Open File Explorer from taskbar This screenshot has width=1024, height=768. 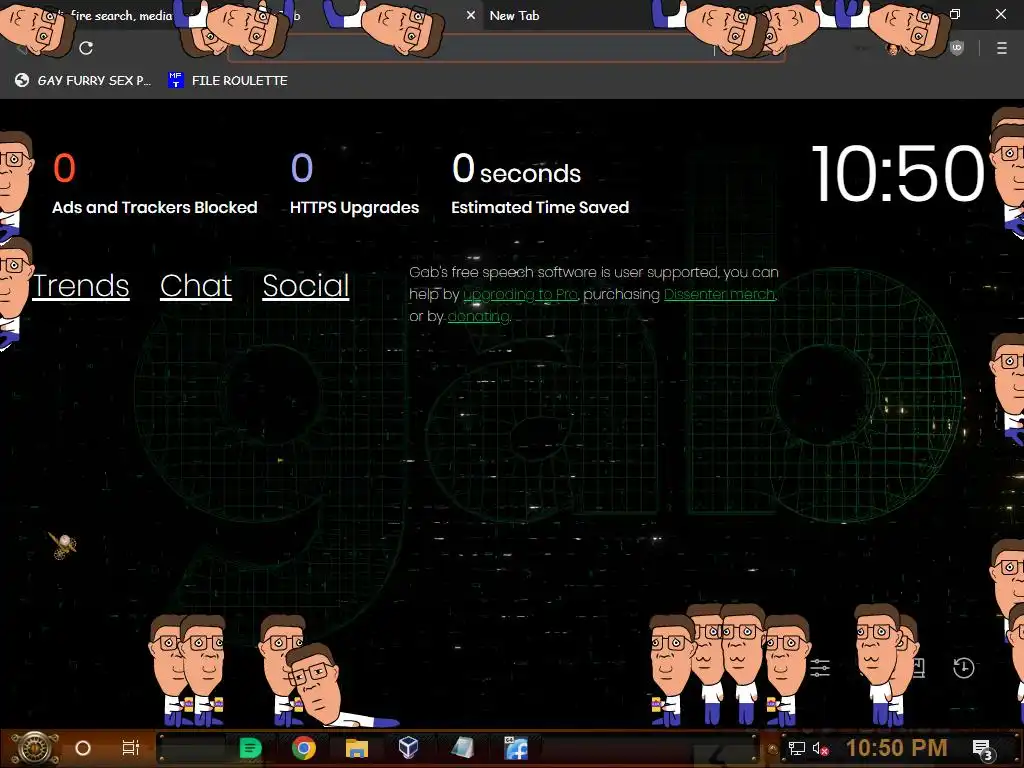click(x=357, y=748)
